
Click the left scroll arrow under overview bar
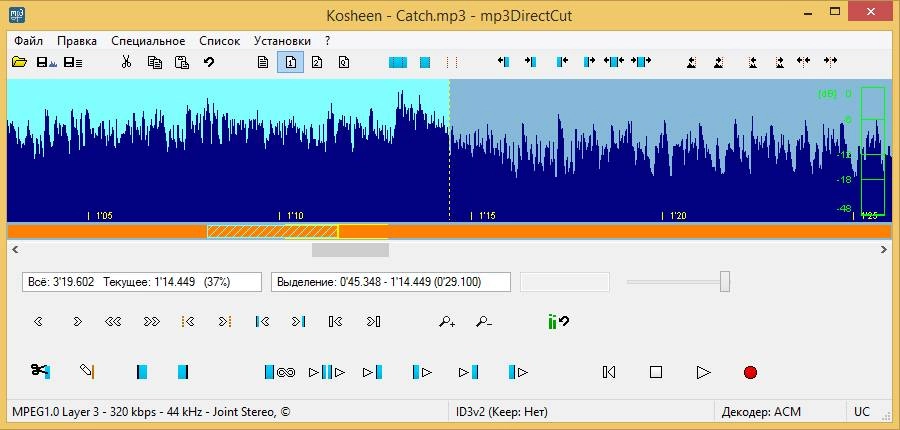[15, 250]
